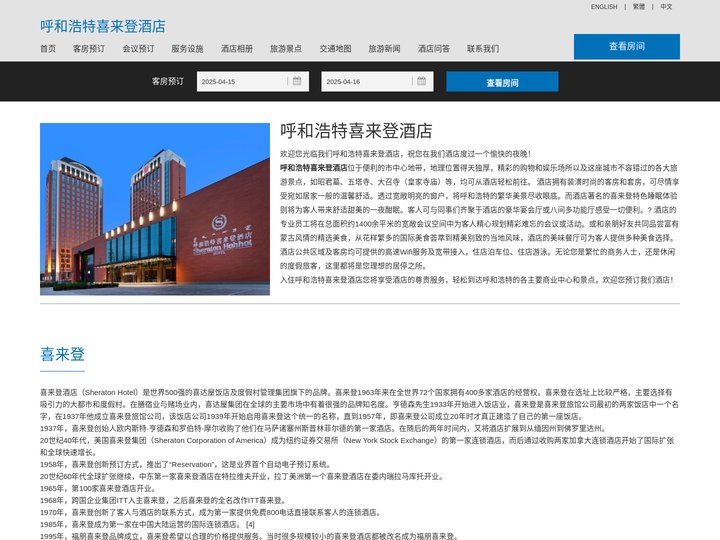720x540 pixels.
Task: Click line starting 1968年，跨国企业集团ITT
Action: pyautogui.click(x=164, y=500)
